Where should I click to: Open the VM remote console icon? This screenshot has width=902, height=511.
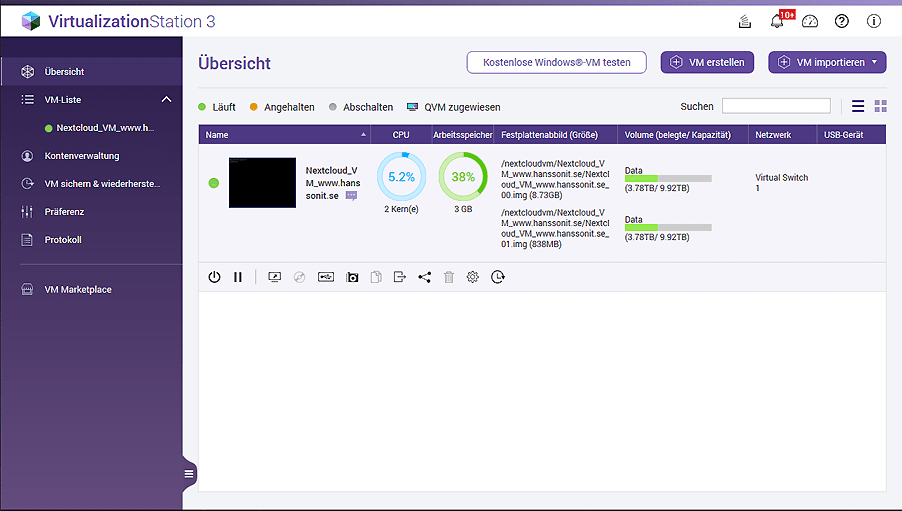(x=274, y=277)
